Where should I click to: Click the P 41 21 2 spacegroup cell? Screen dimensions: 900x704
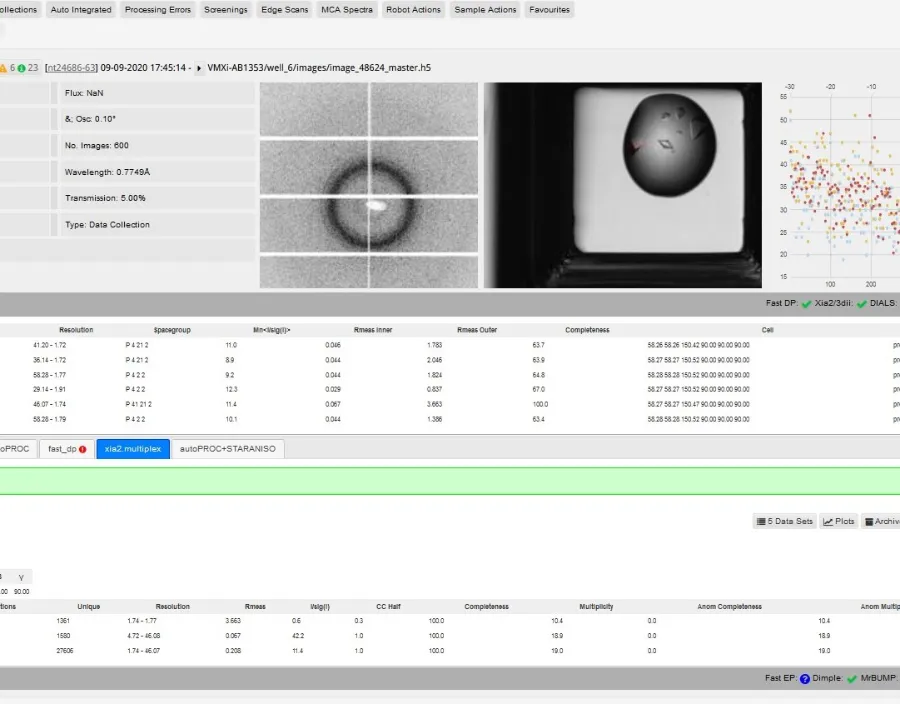point(138,404)
